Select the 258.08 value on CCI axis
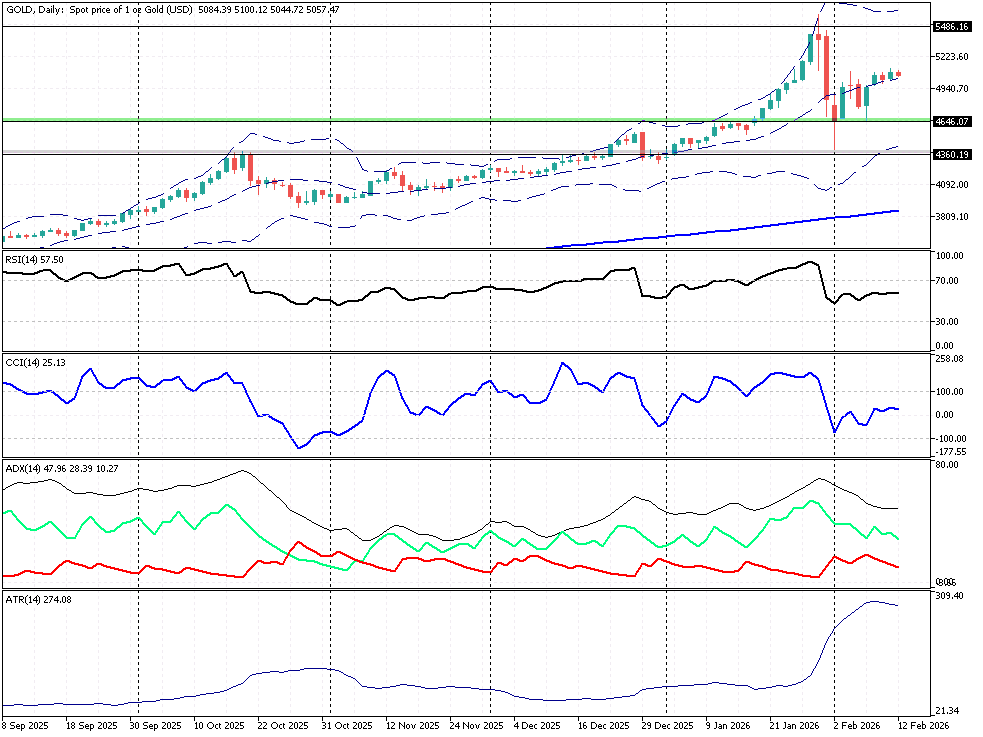983x737 pixels. pos(949,359)
